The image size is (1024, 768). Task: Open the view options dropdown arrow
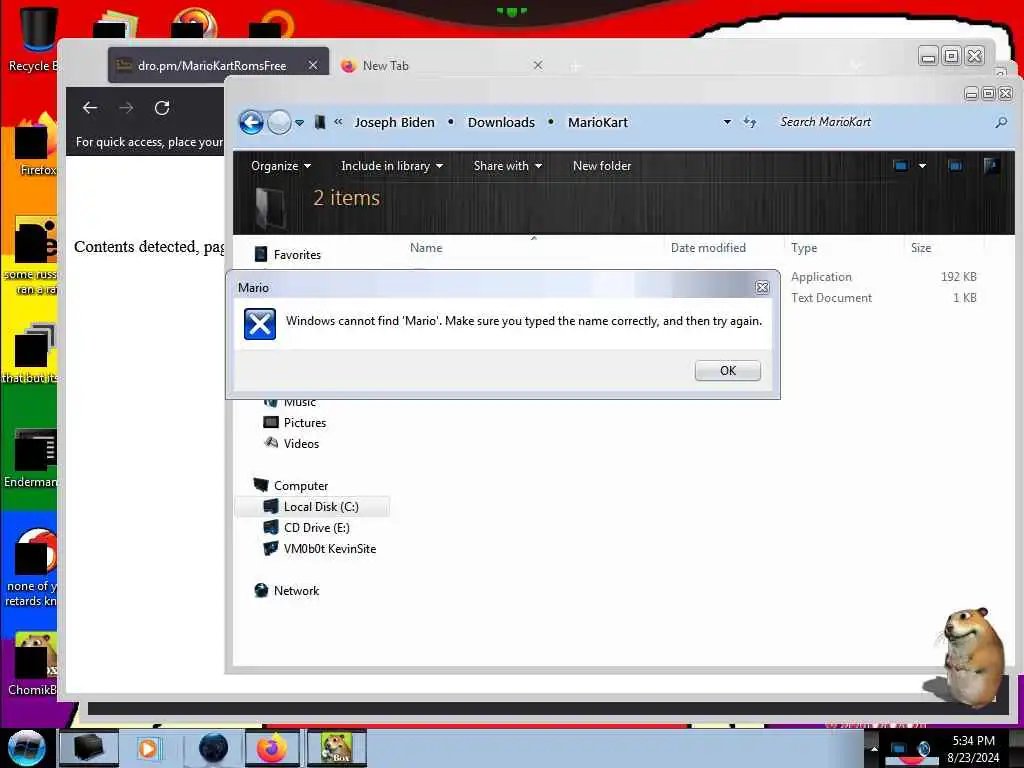(x=922, y=166)
